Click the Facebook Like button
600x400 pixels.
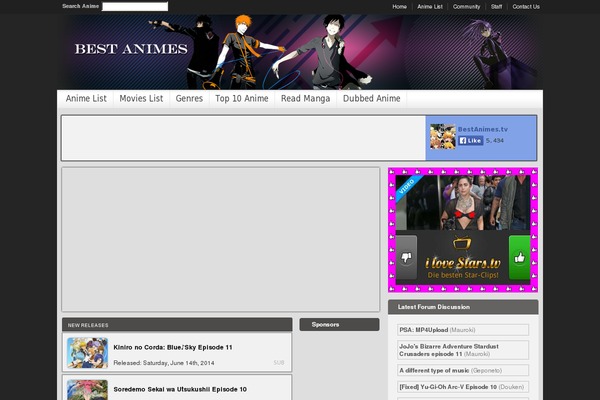470,140
